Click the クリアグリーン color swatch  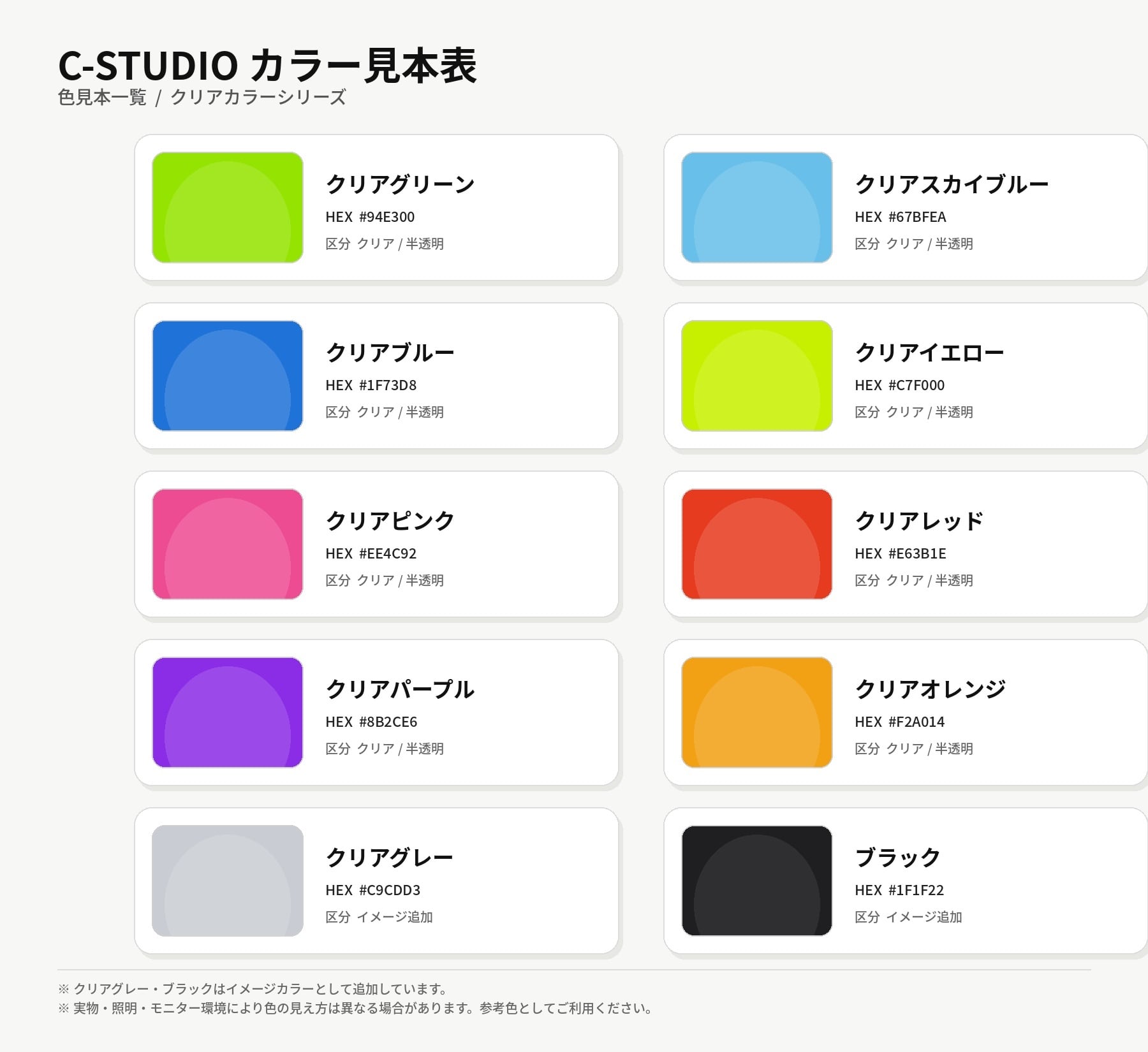(x=228, y=207)
